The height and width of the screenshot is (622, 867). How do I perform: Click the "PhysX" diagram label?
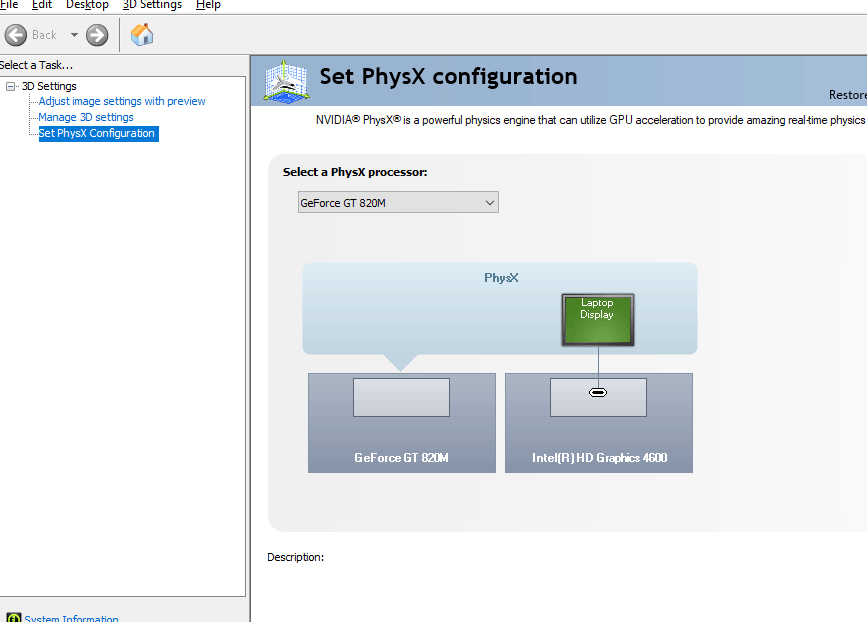tap(502, 278)
